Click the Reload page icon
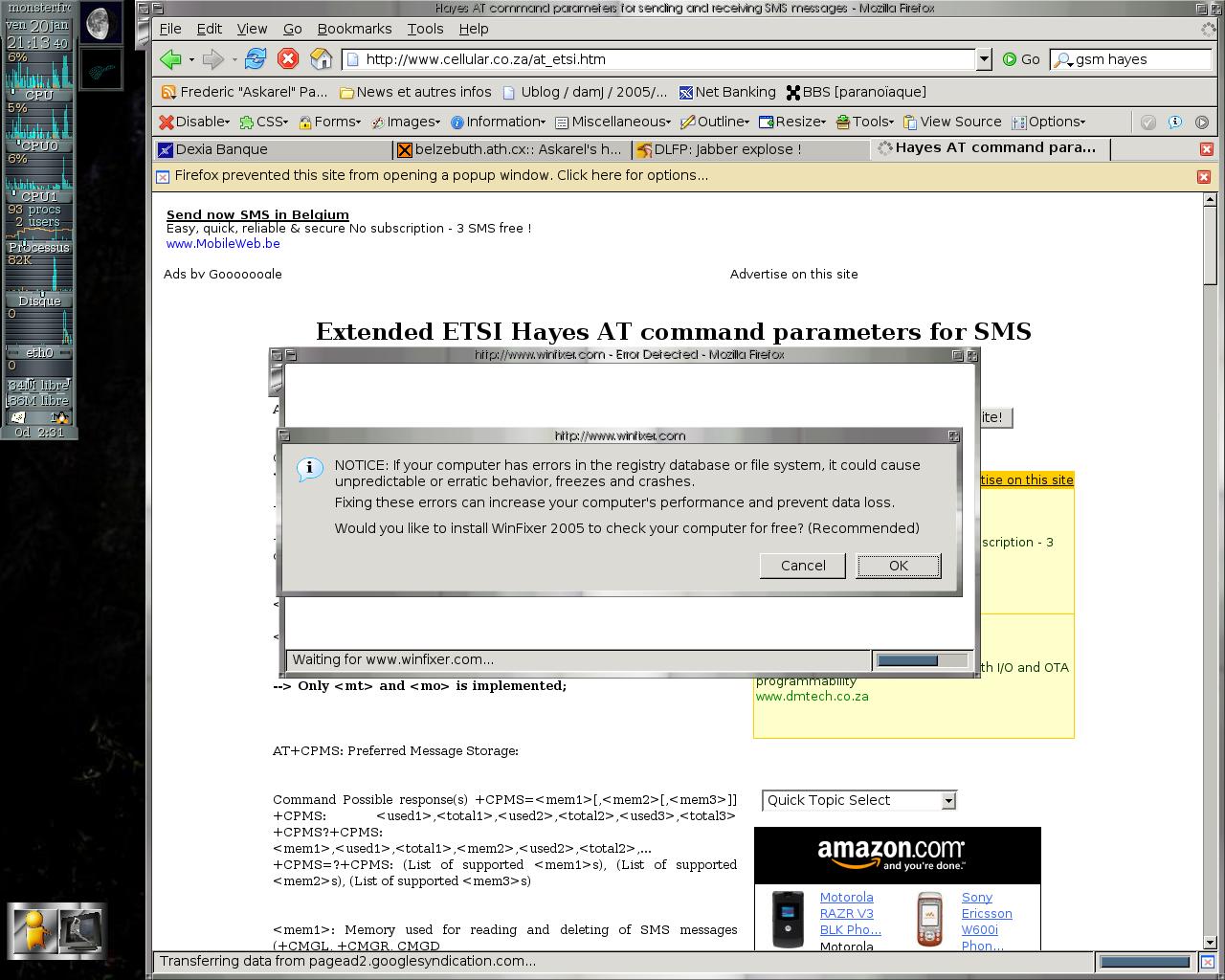This screenshot has height=980, width=1225. [255, 59]
